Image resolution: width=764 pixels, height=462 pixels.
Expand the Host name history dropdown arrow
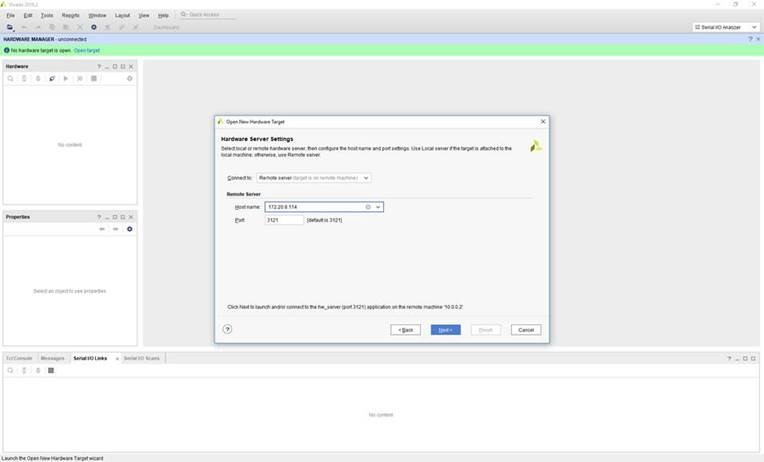tap(378, 207)
